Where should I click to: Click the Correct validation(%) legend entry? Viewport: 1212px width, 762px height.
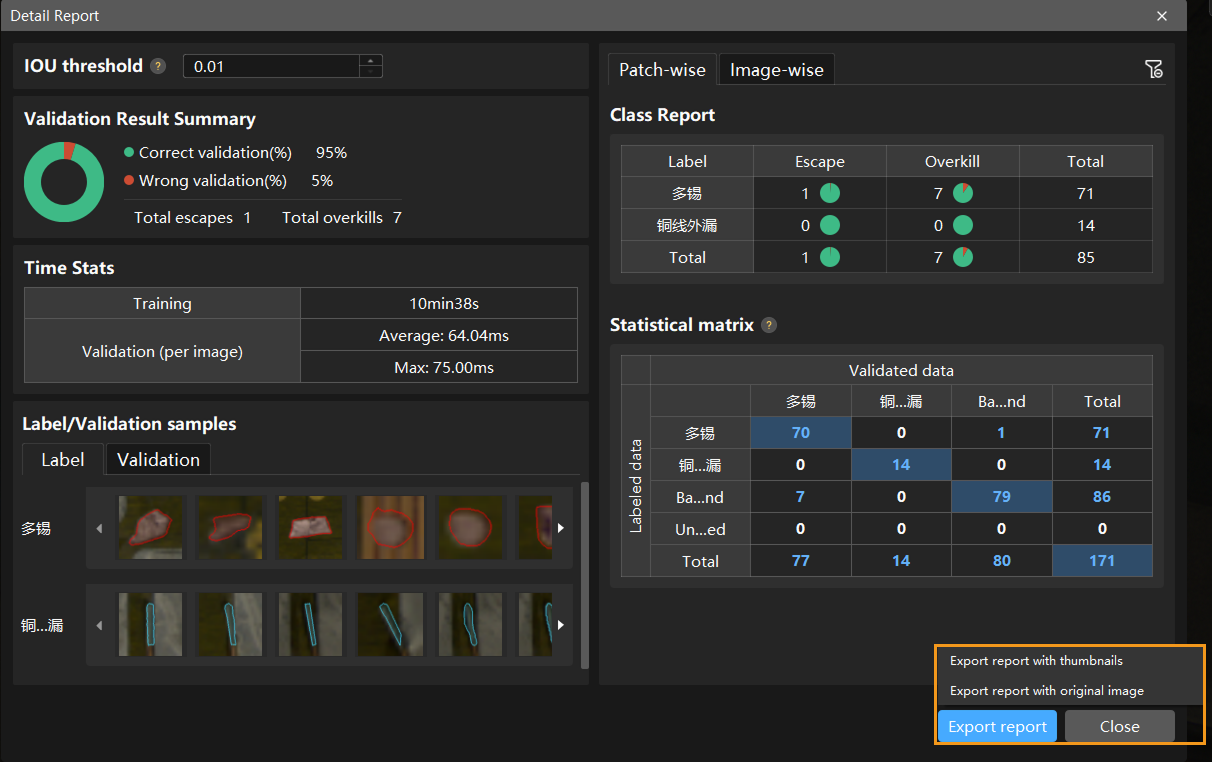point(208,153)
